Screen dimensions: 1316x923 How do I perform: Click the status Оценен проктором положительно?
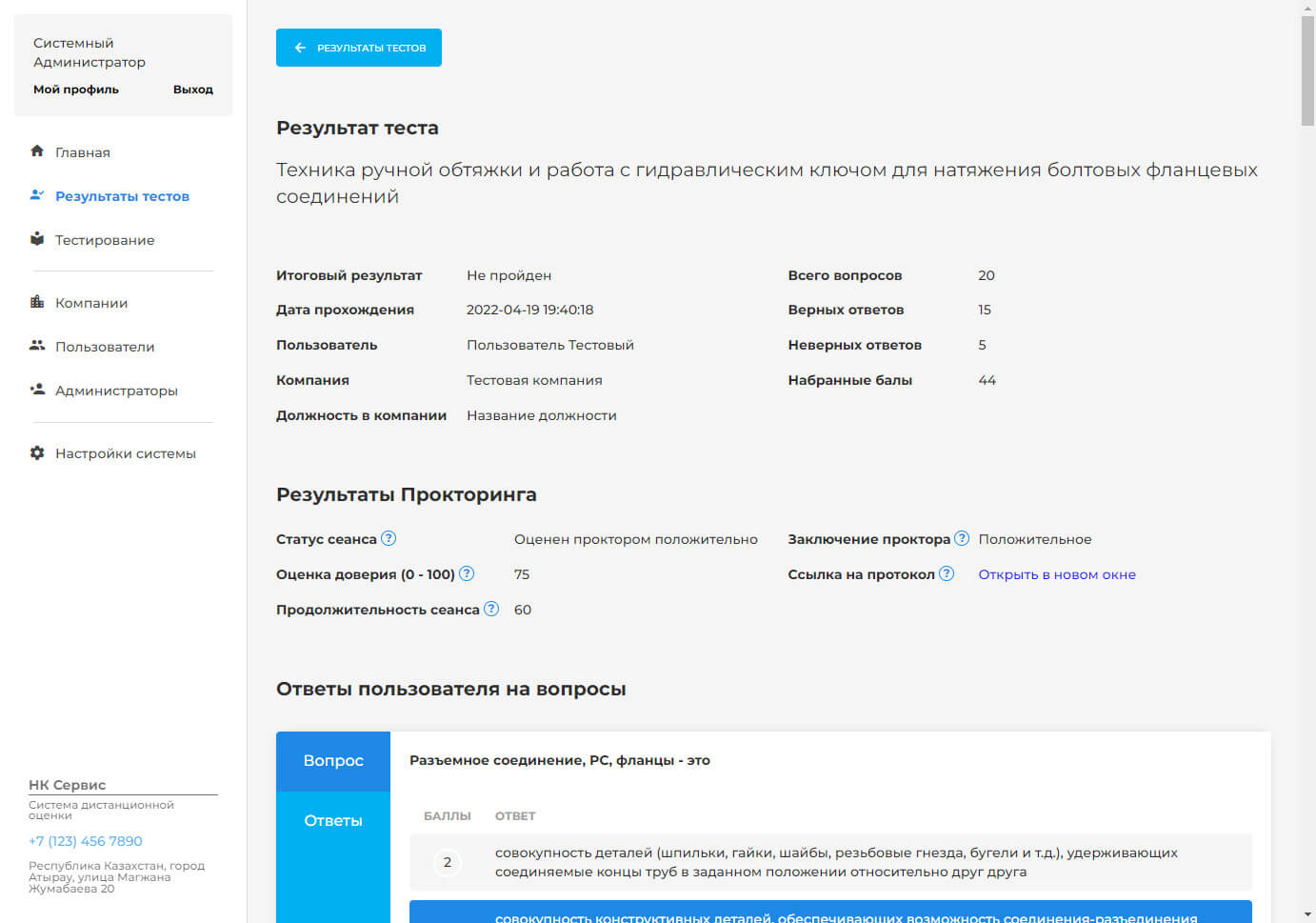pos(636,539)
